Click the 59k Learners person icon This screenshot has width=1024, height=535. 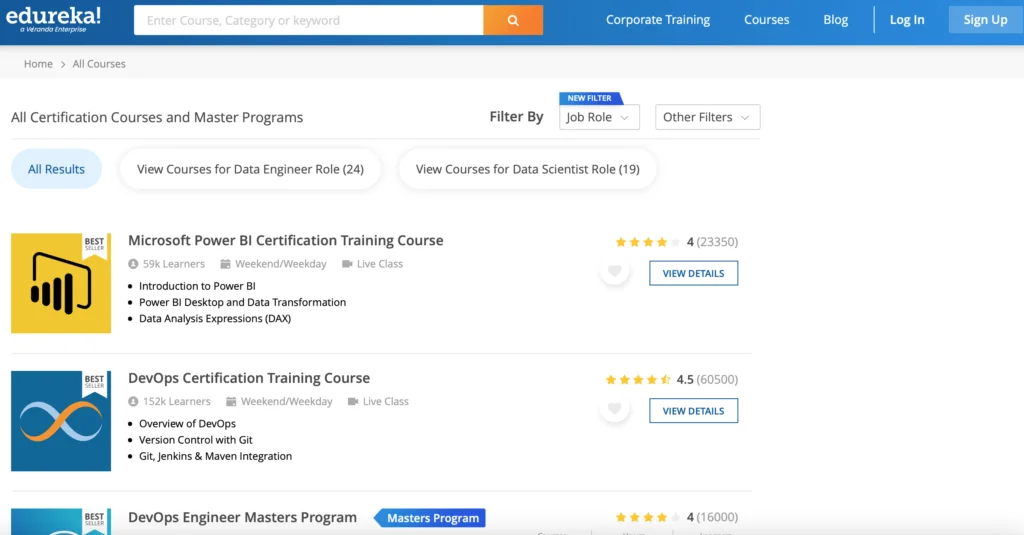point(133,264)
